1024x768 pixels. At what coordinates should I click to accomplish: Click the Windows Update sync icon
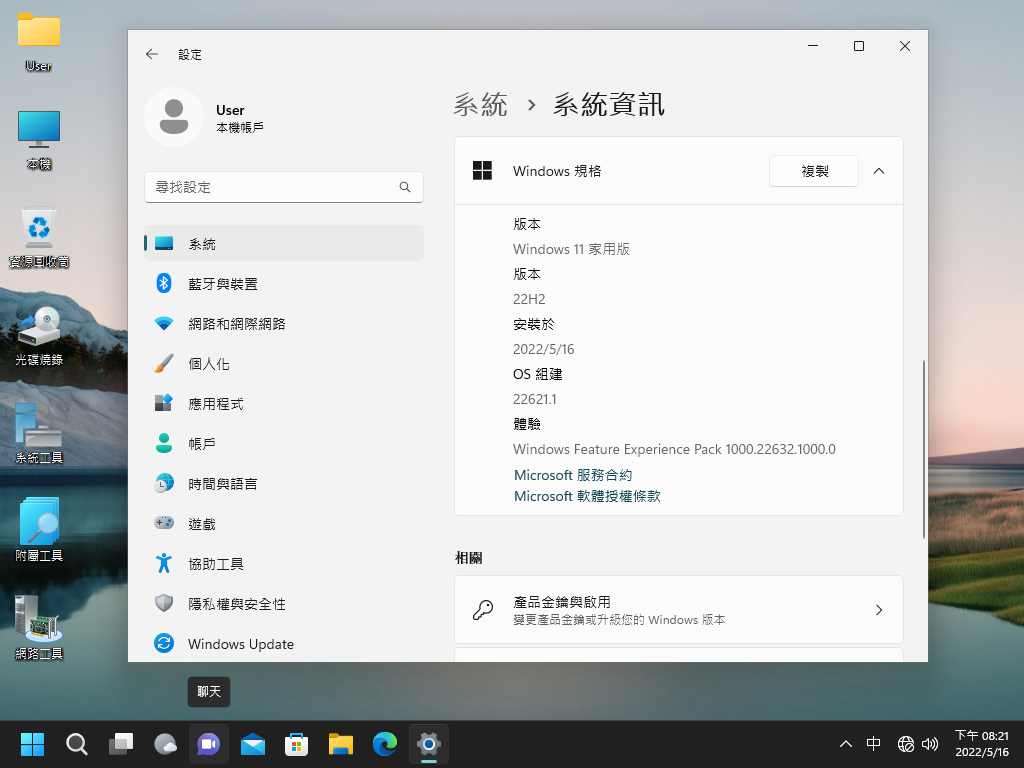click(164, 643)
